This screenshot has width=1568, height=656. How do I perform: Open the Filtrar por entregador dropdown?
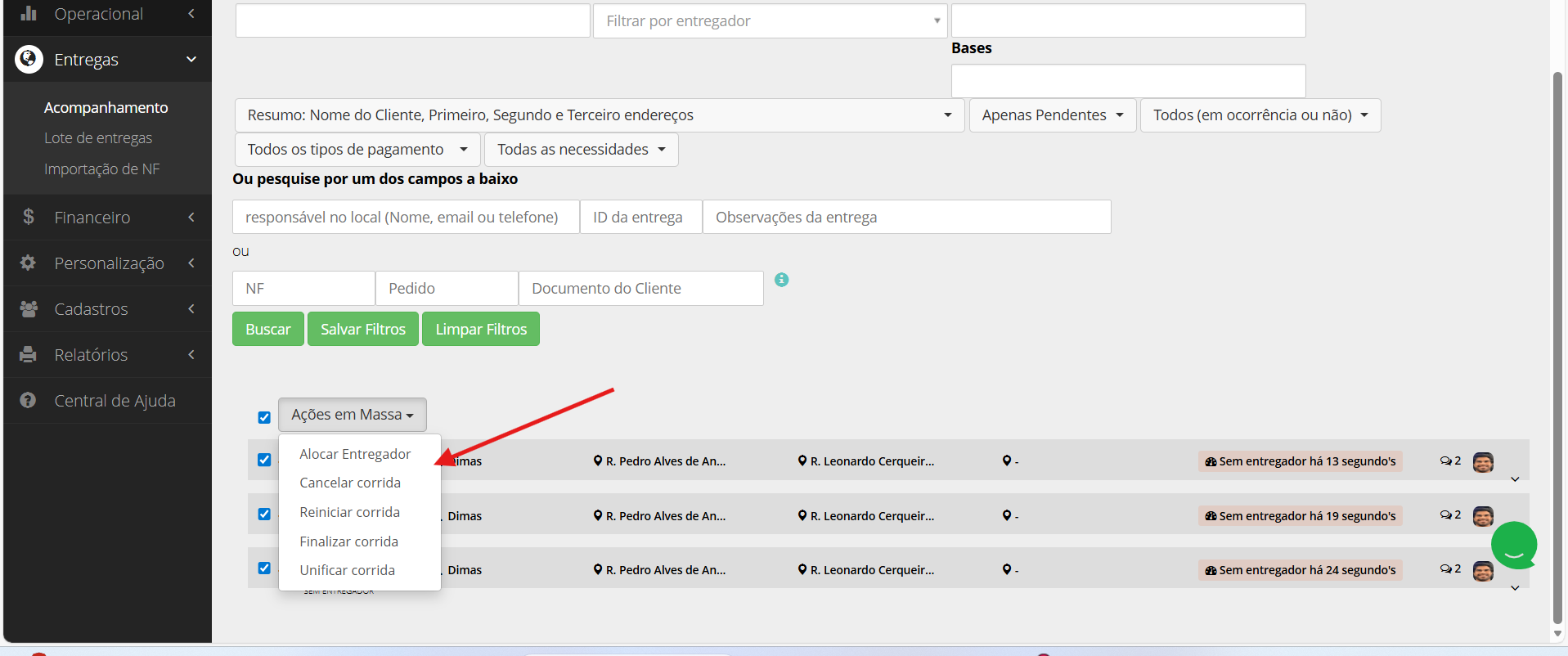tap(770, 20)
